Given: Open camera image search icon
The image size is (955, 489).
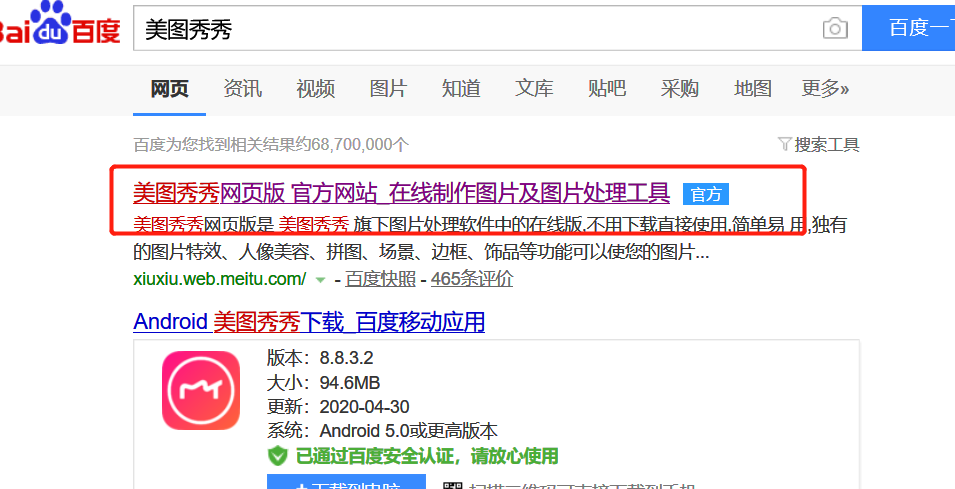Looking at the screenshot, I should (834, 28).
